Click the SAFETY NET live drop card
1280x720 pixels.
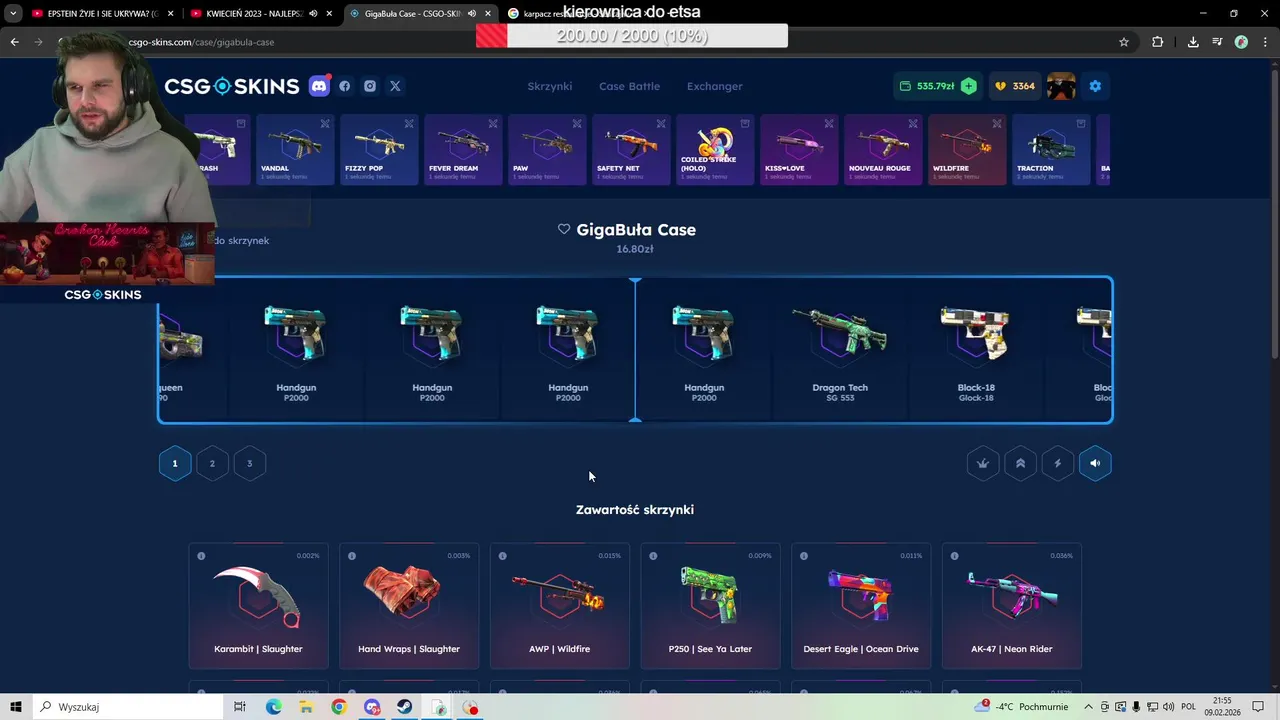631,149
